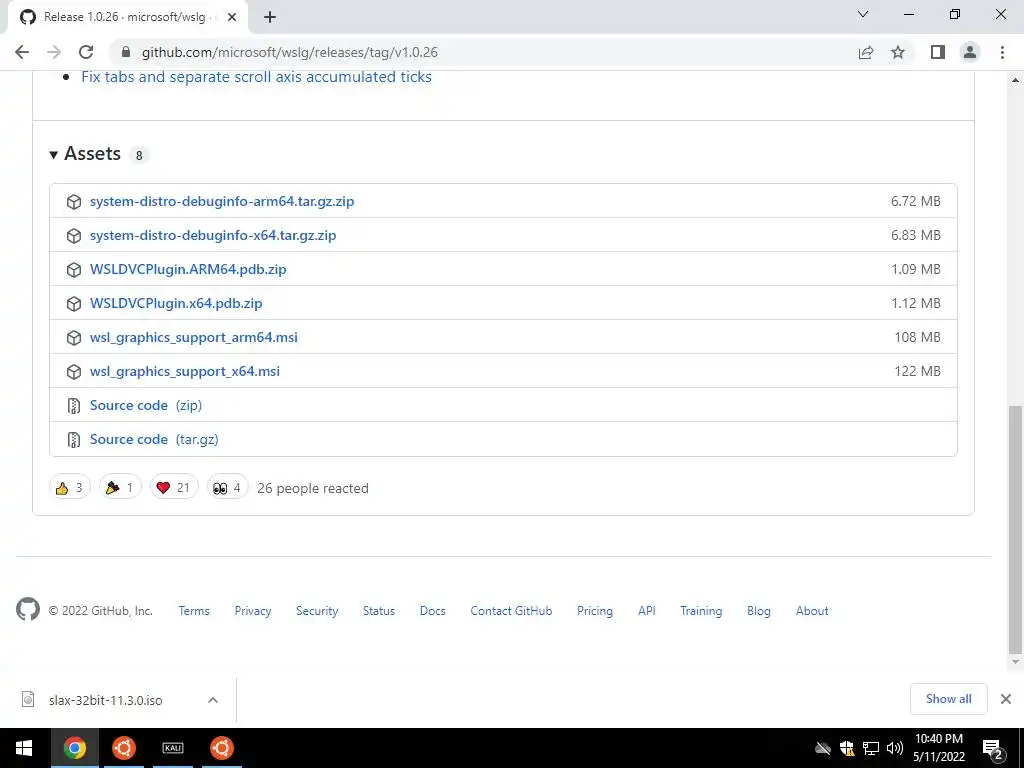Close the Release 1.0.26 tab
The height and width of the screenshot is (768, 1024).
click(232, 17)
